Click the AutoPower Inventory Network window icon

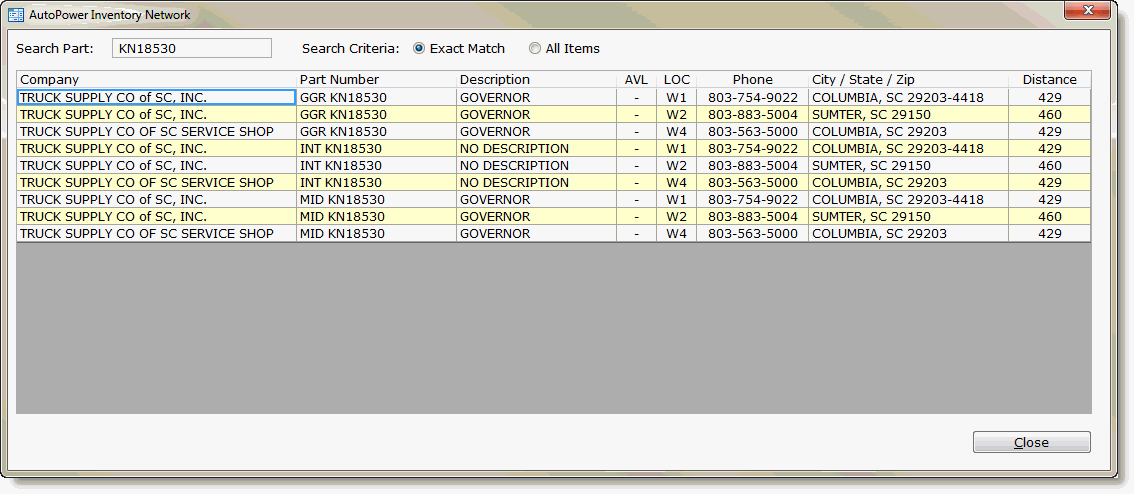[15, 14]
